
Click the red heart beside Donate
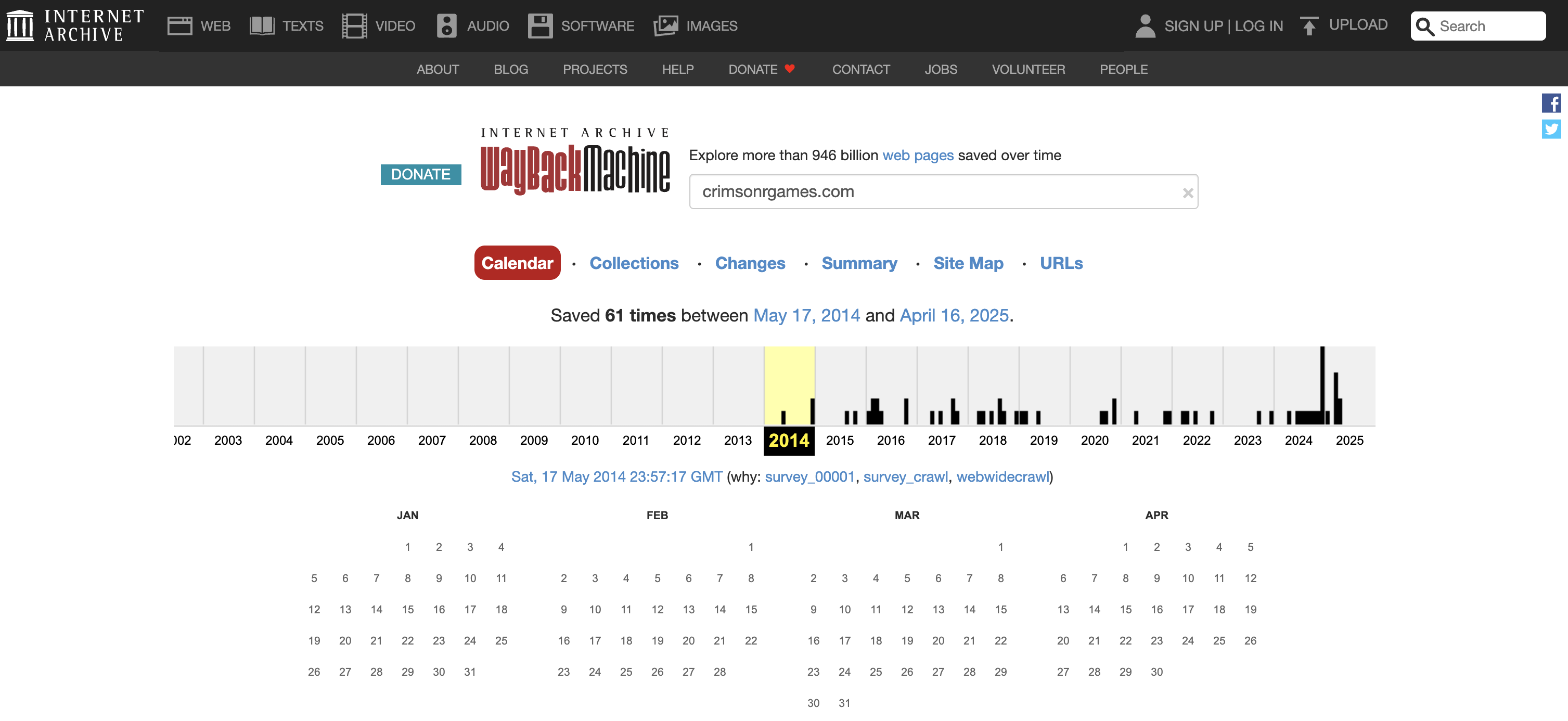pos(790,69)
